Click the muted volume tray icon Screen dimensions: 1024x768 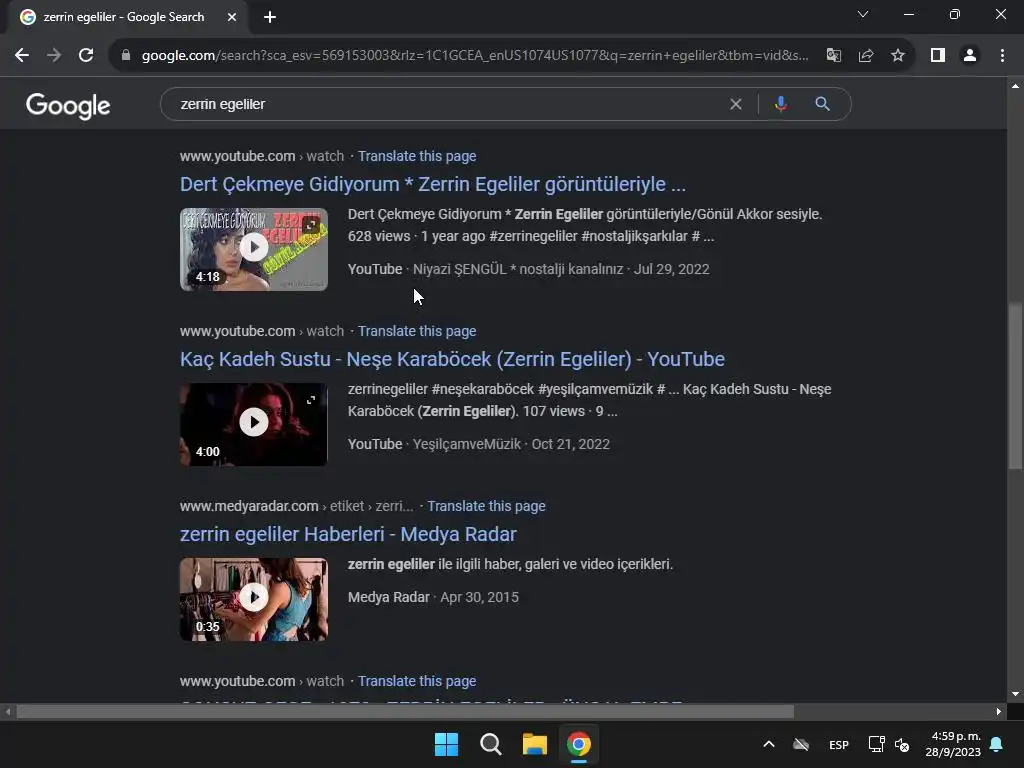click(903, 744)
